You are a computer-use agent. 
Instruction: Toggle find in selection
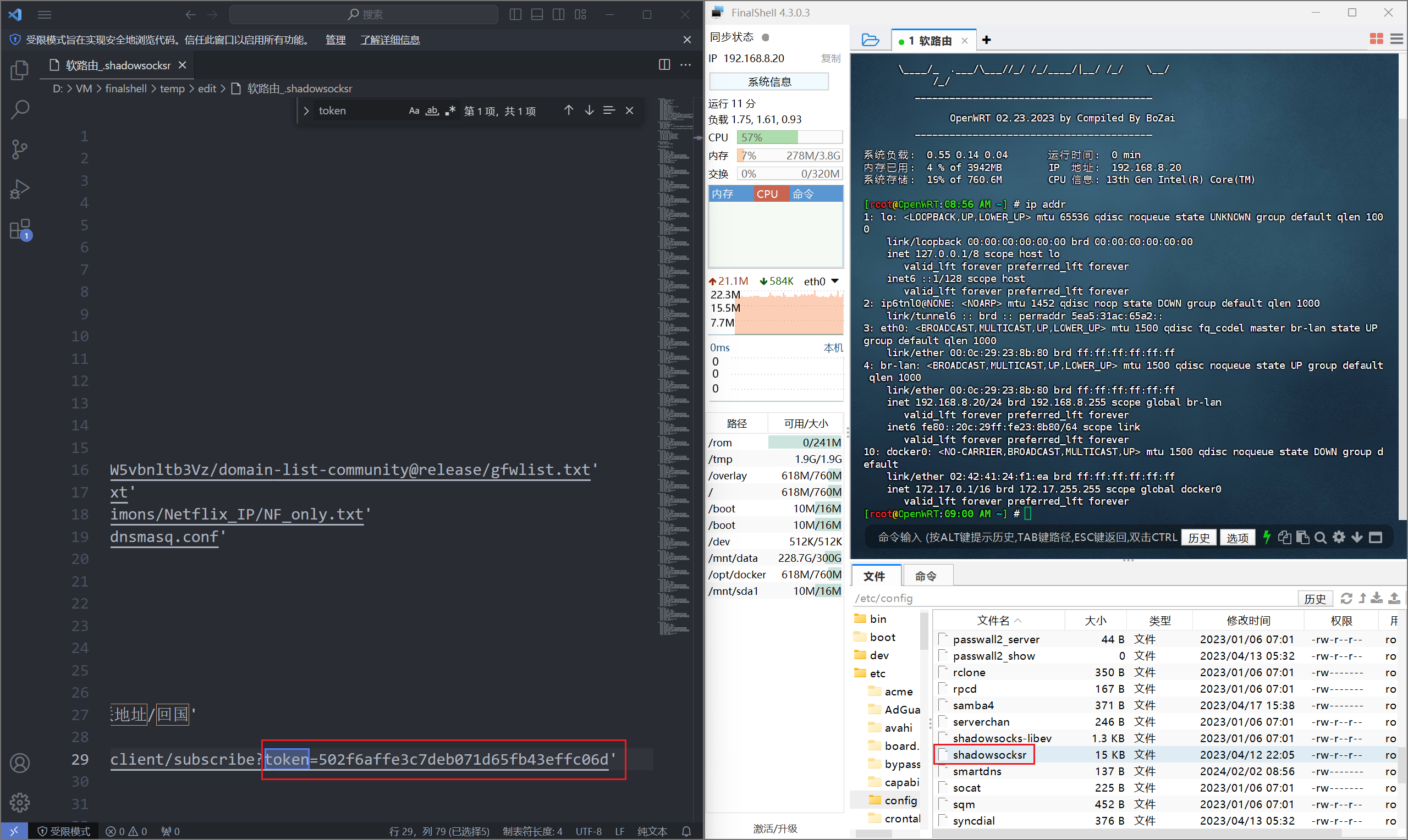609,110
